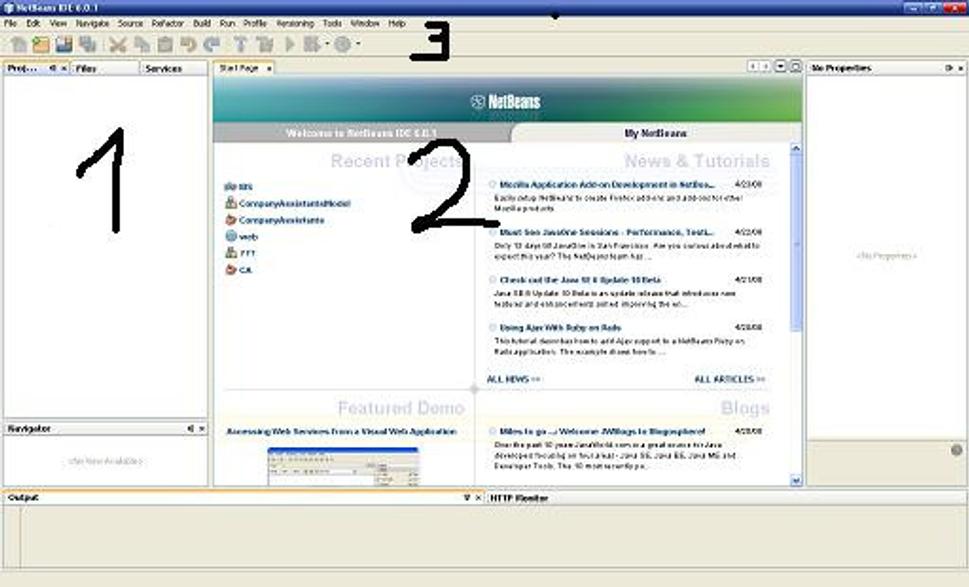
Task: Close the Projects panel tab
Action: pyautogui.click(x=64, y=68)
